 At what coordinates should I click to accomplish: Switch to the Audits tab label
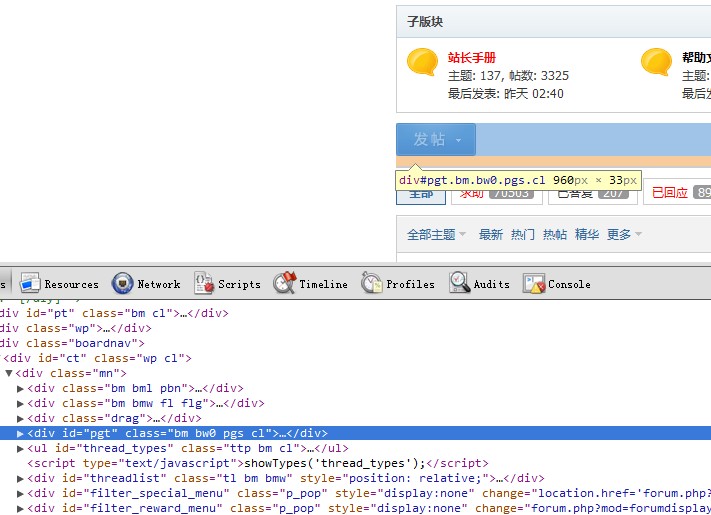pos(492,284)
